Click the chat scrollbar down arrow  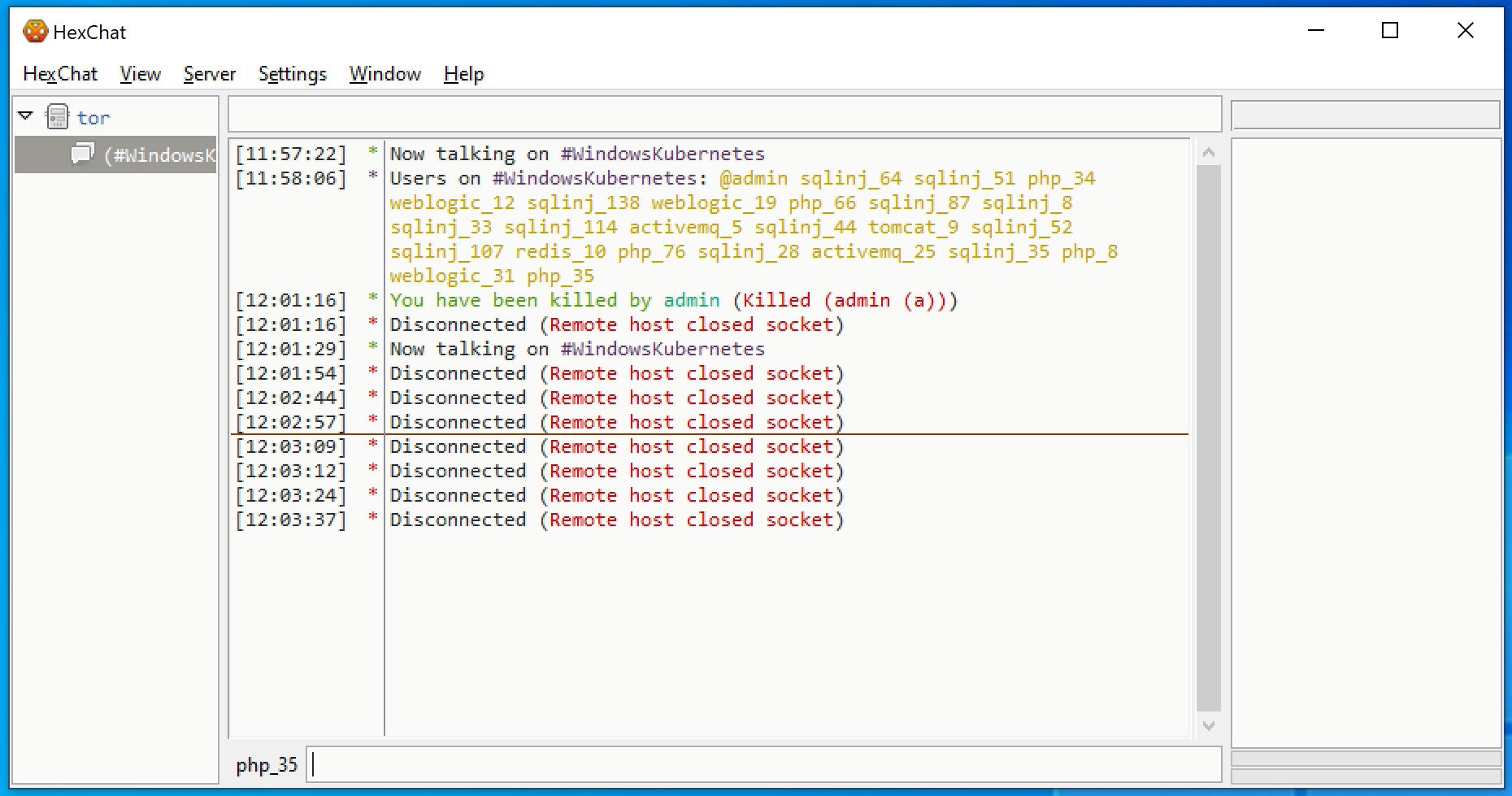point(1209,725)
